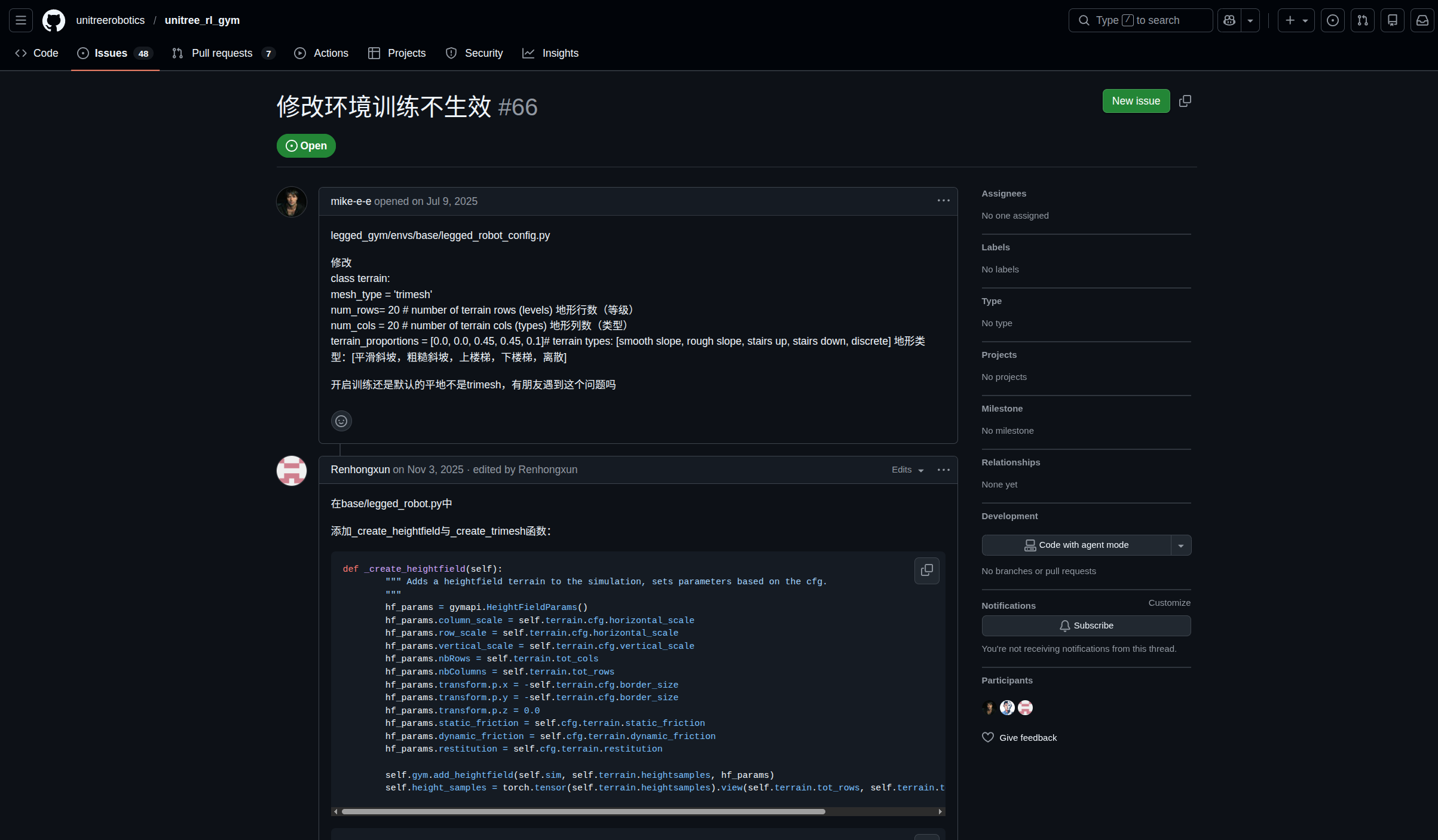Click the code block horizontal scrollbar
This screenshot has height=840, width=1438.
(x=583, y=811)
